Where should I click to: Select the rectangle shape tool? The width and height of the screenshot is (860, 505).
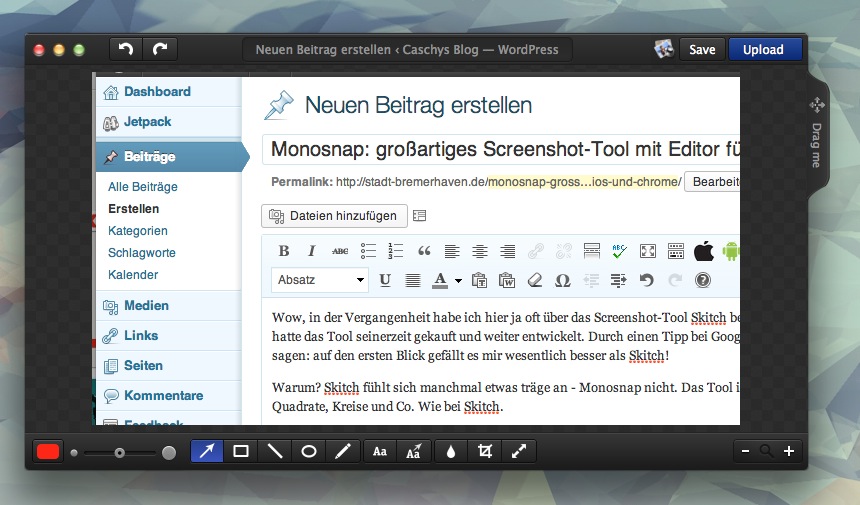(x=241, y=451)
